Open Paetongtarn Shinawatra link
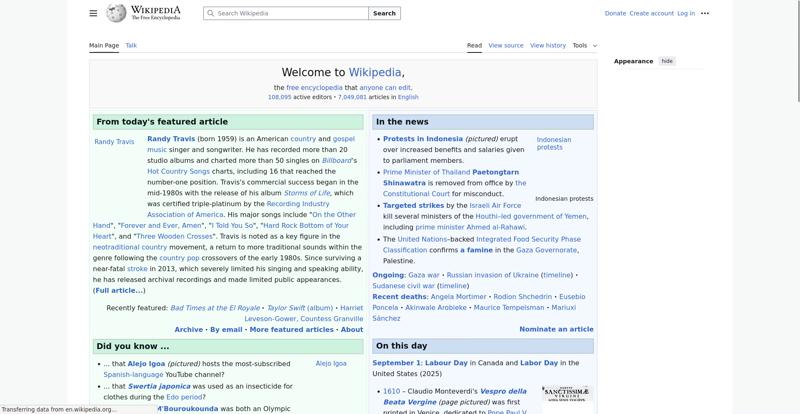The image size is (800, 414). click(x=451, y=178)
